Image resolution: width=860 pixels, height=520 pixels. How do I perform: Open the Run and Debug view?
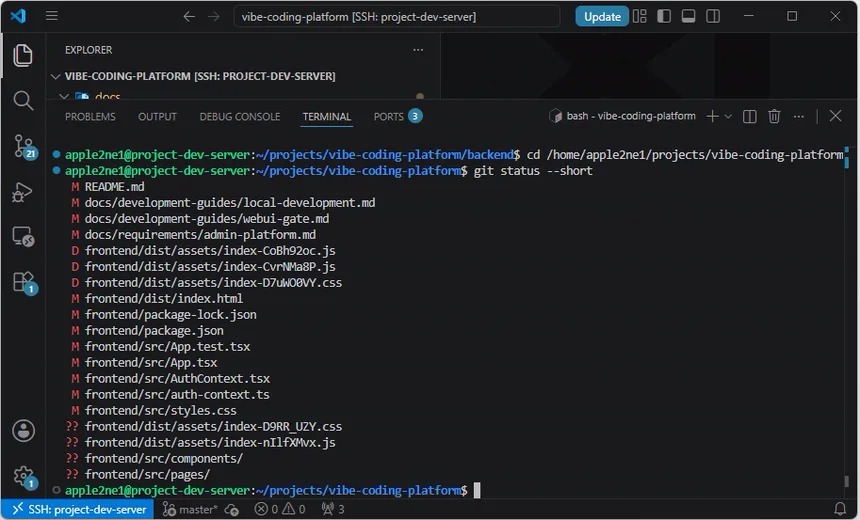pos(22,193)
